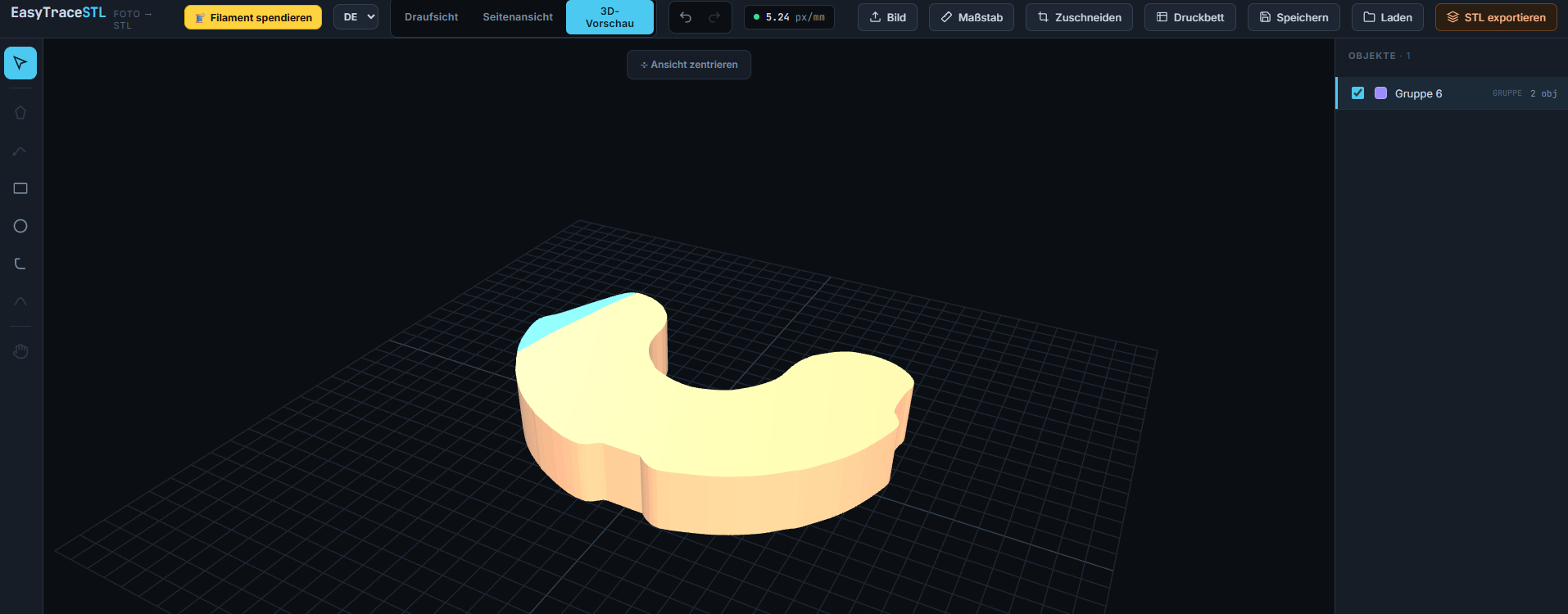
Task: Select the polygon drawing tool
Action: pos(20,113)
